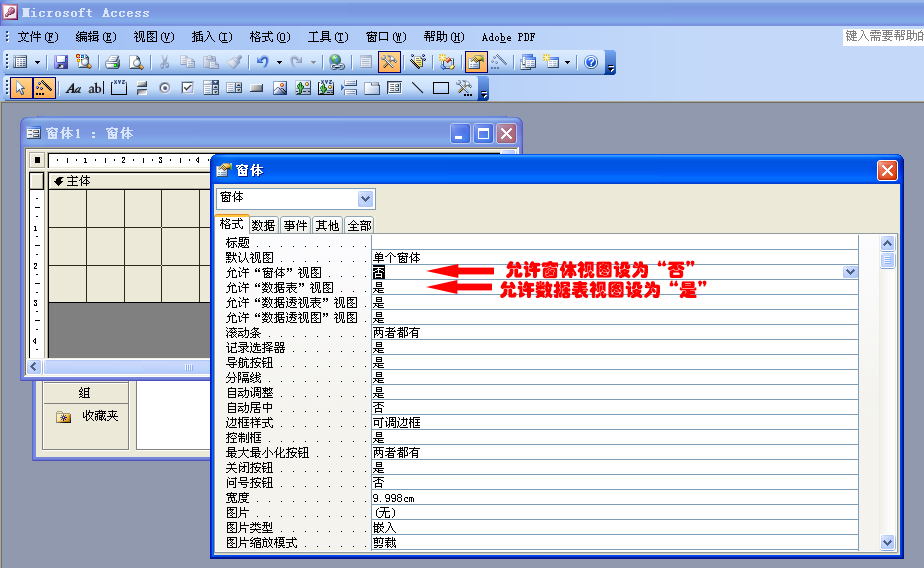Click the help search box 键入需要帮助
Image resolution: width=924 pixels, height=568 pixels.
point(883,37)
